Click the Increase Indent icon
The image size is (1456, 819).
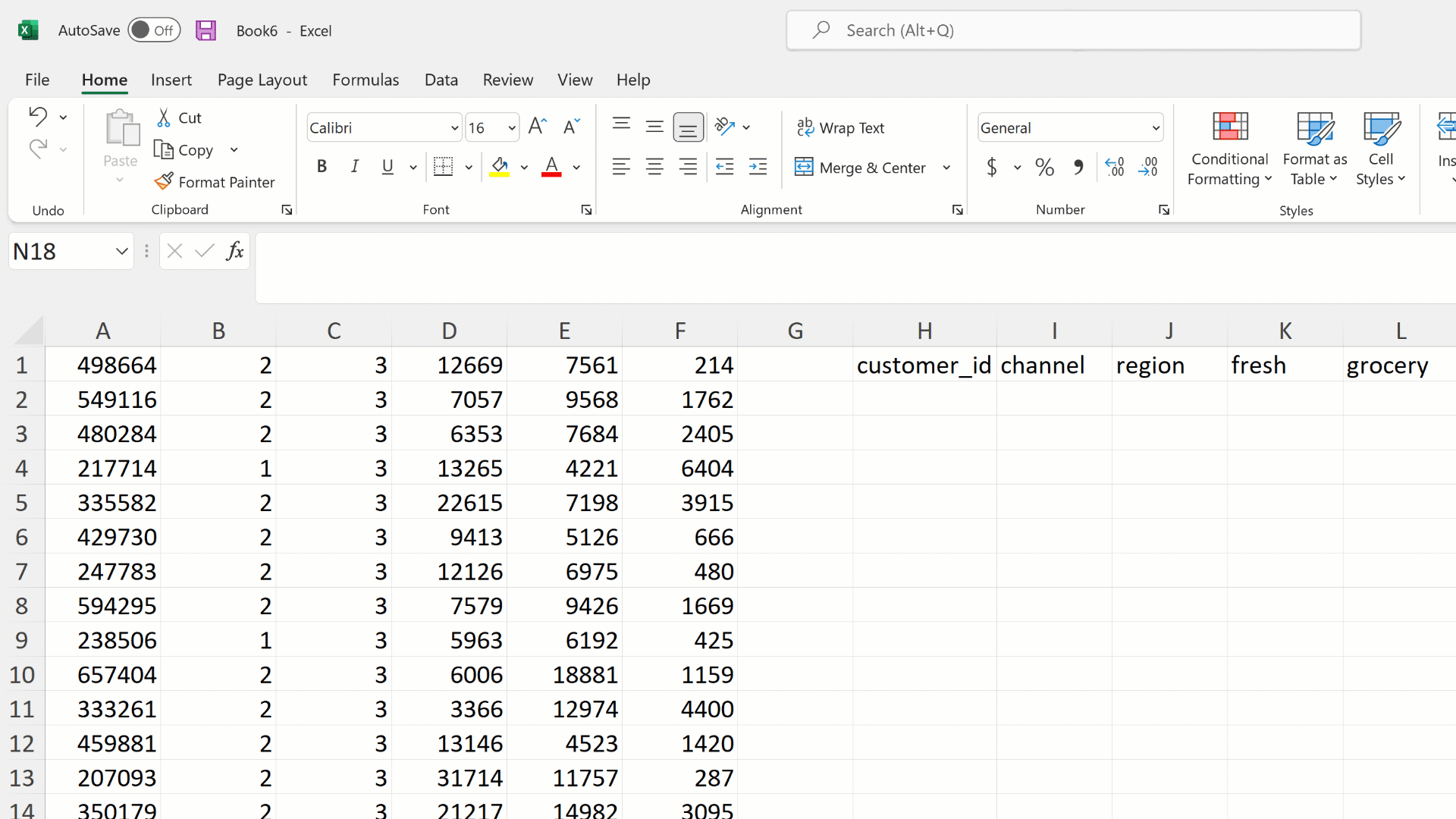click(758, 167)
